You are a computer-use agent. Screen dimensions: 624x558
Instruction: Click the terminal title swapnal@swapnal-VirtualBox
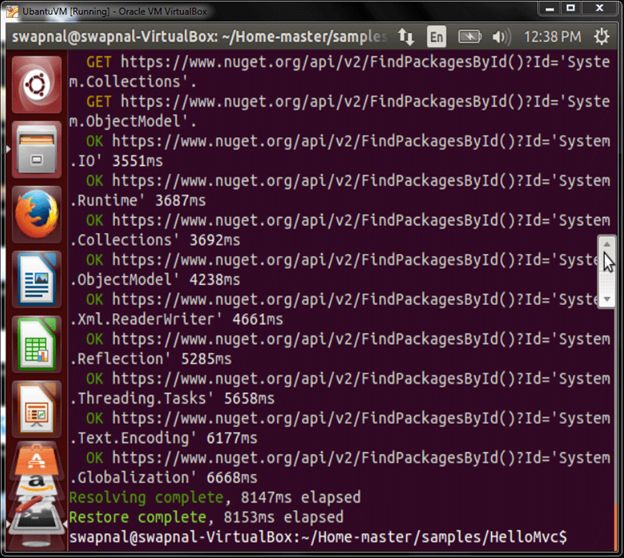coord(199,37)
